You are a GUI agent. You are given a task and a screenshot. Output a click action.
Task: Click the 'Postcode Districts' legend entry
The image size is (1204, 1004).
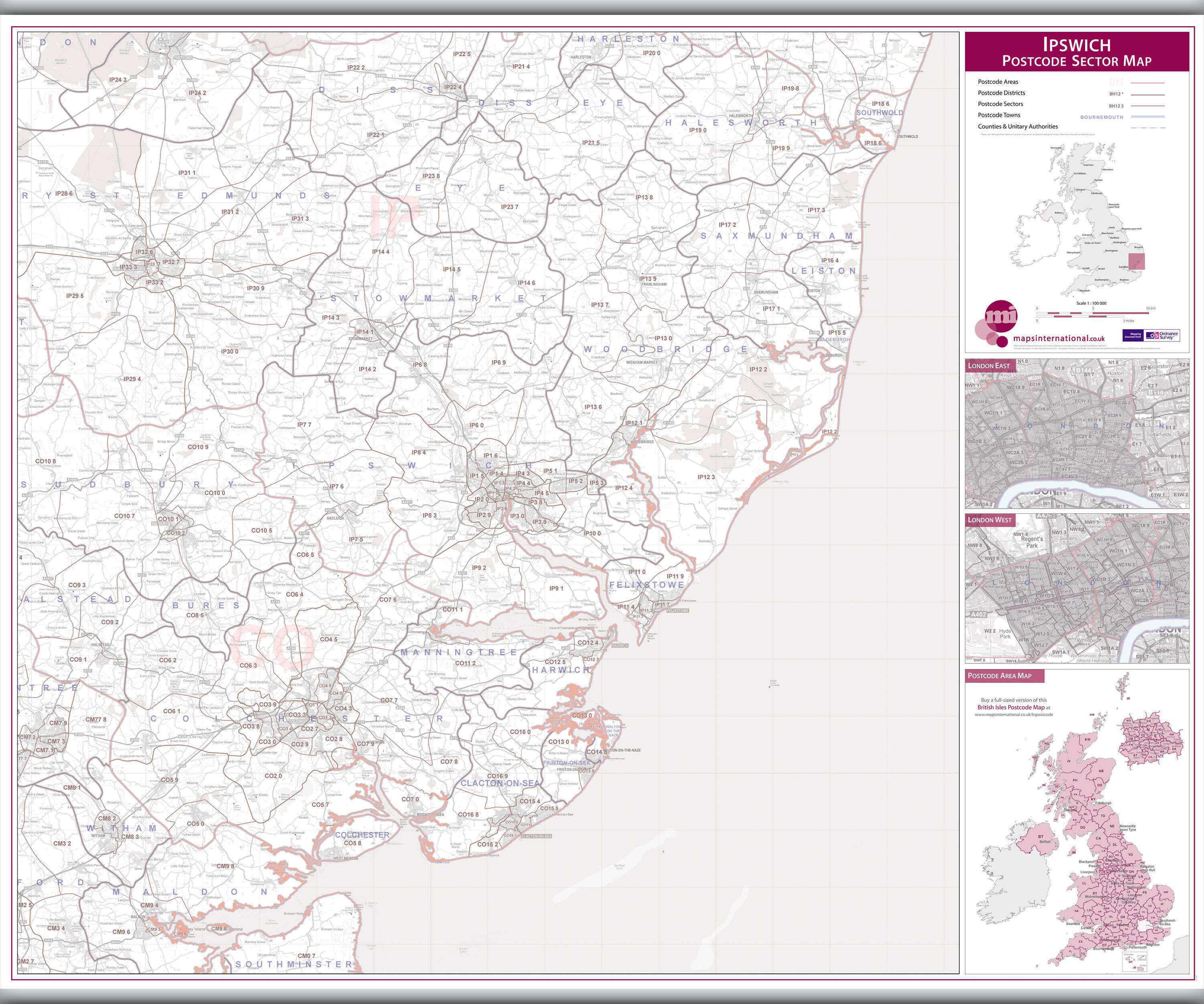(x=1001, y=93)
